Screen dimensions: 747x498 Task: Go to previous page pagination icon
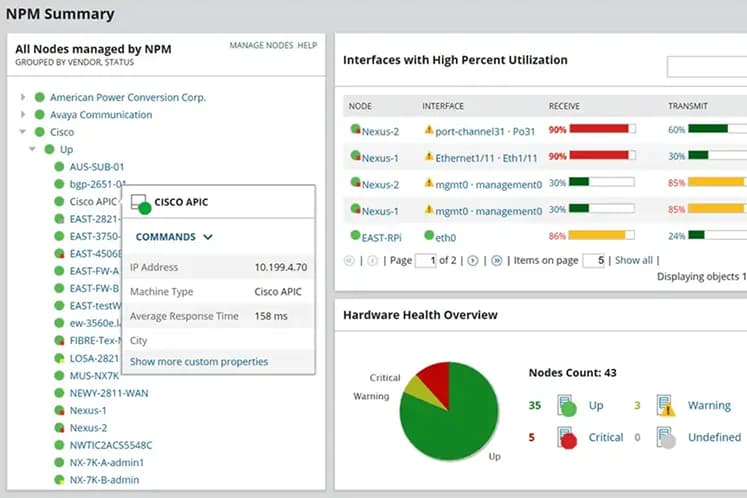click(373, 261)
